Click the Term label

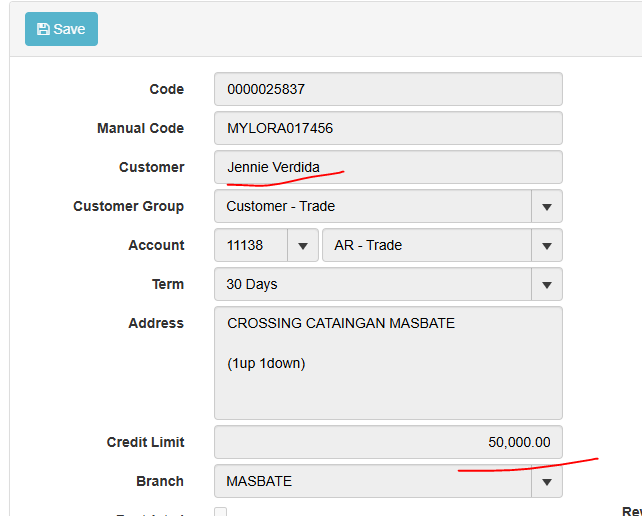pyautogui.click(x=167, y=284)
